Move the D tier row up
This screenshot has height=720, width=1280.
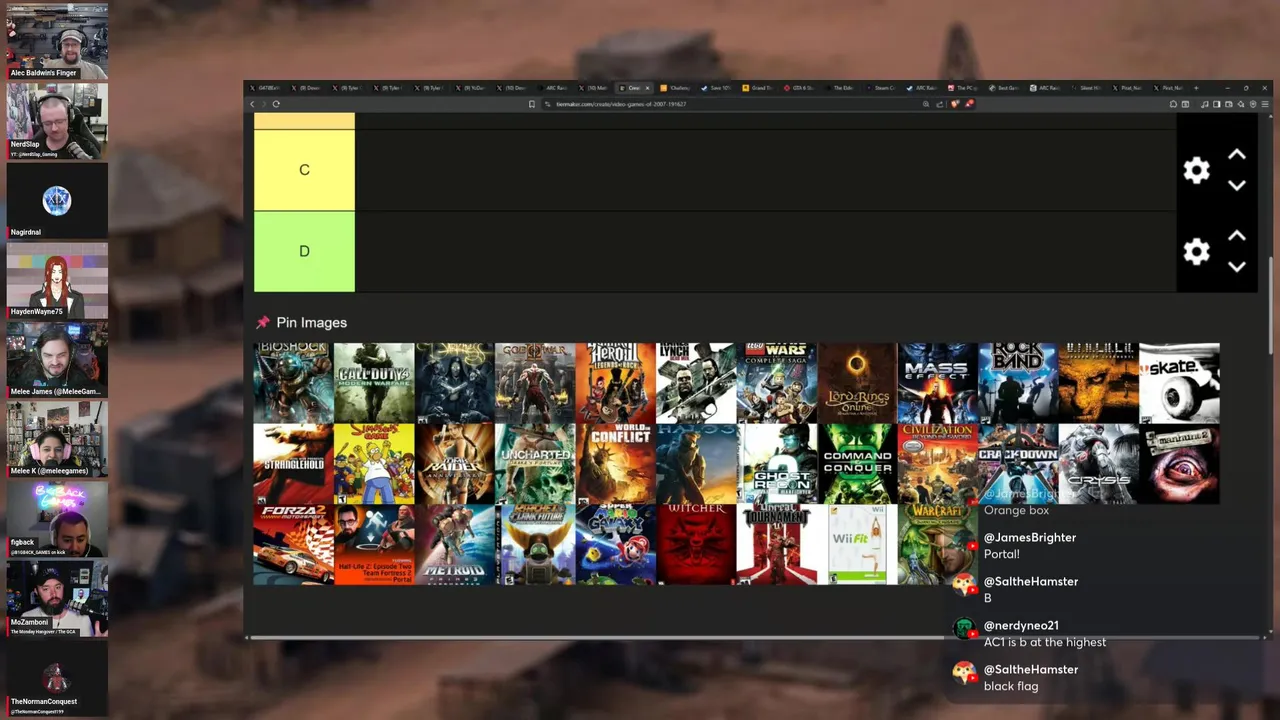click(x=1237, y=236)
